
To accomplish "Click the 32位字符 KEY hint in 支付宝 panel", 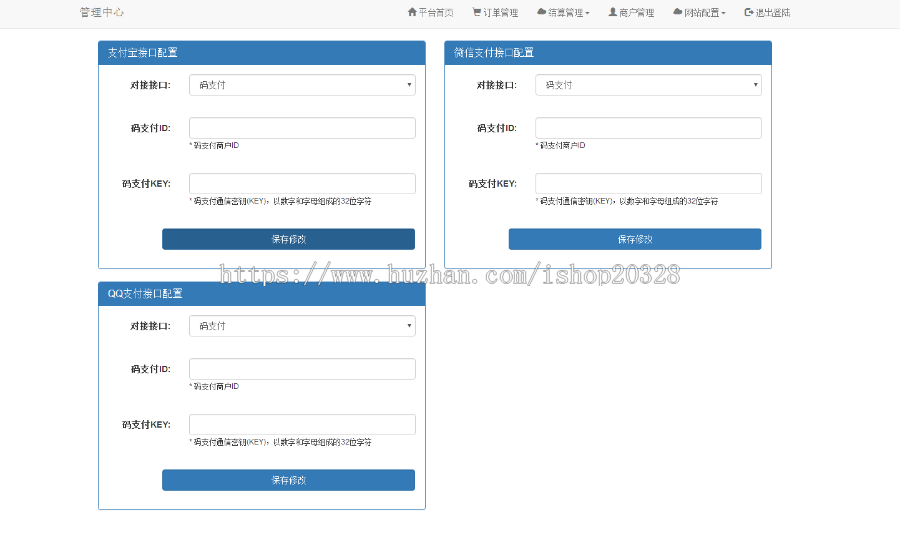I will [x=281, y=201].
